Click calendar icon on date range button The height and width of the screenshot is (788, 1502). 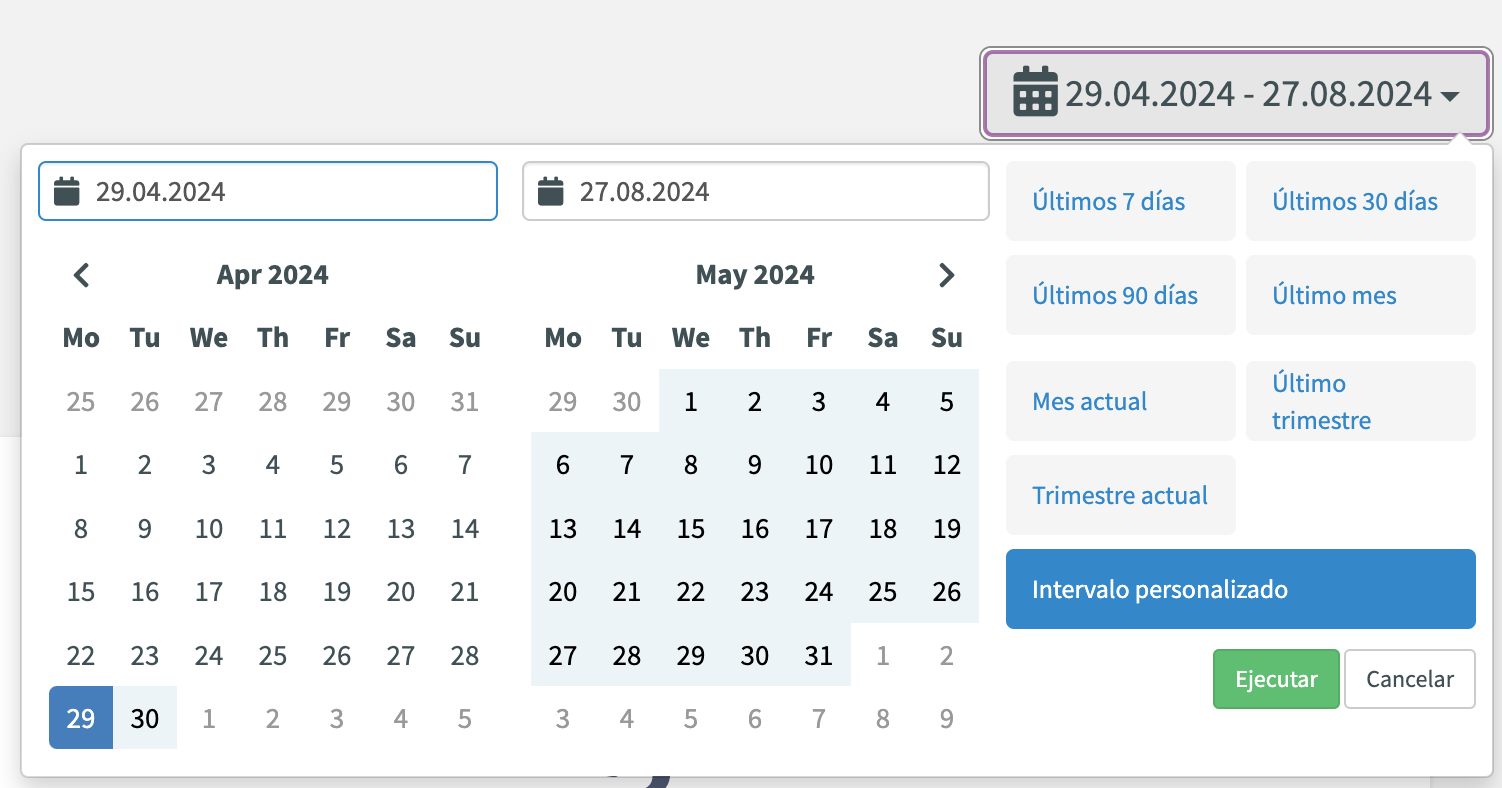[1035, 92]
